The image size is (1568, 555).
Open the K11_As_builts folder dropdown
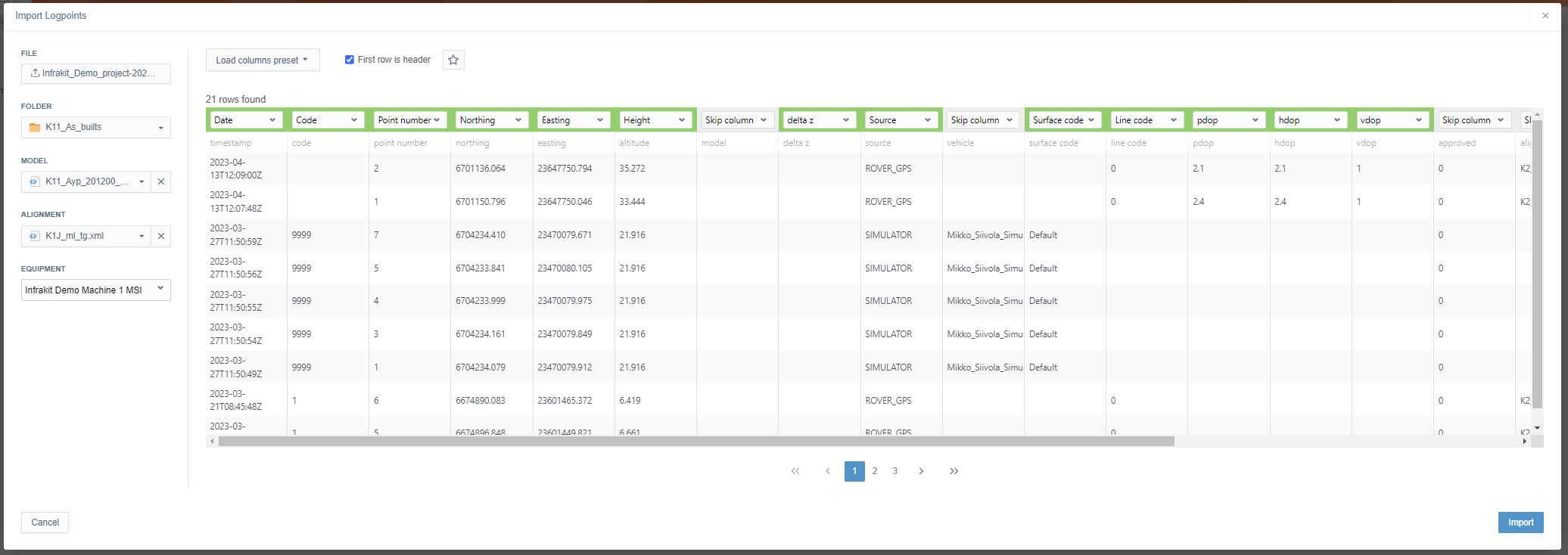pyautogui.click(x=96, y=127)
